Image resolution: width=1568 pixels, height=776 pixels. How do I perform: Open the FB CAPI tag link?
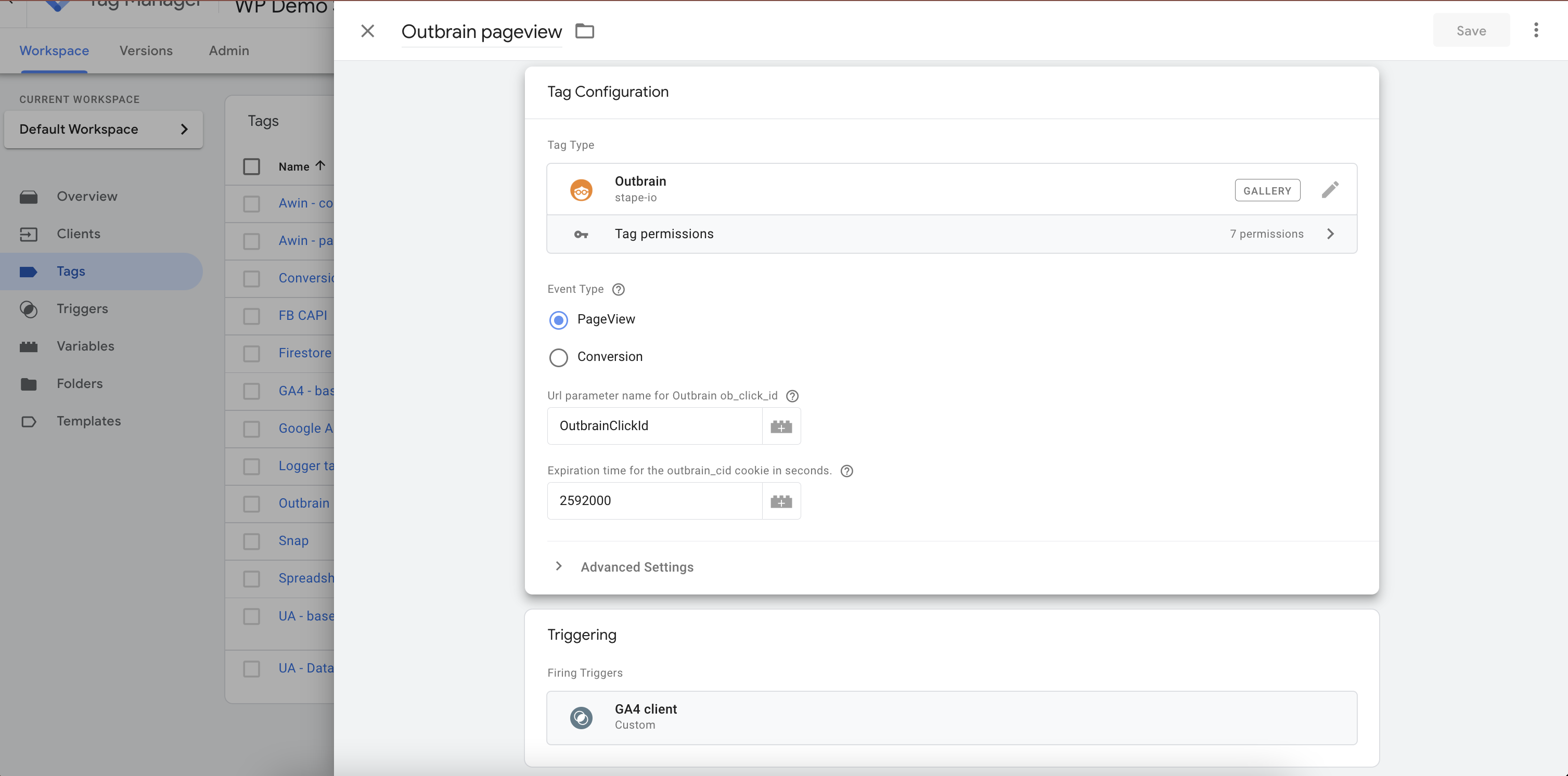tap(303, 315)
